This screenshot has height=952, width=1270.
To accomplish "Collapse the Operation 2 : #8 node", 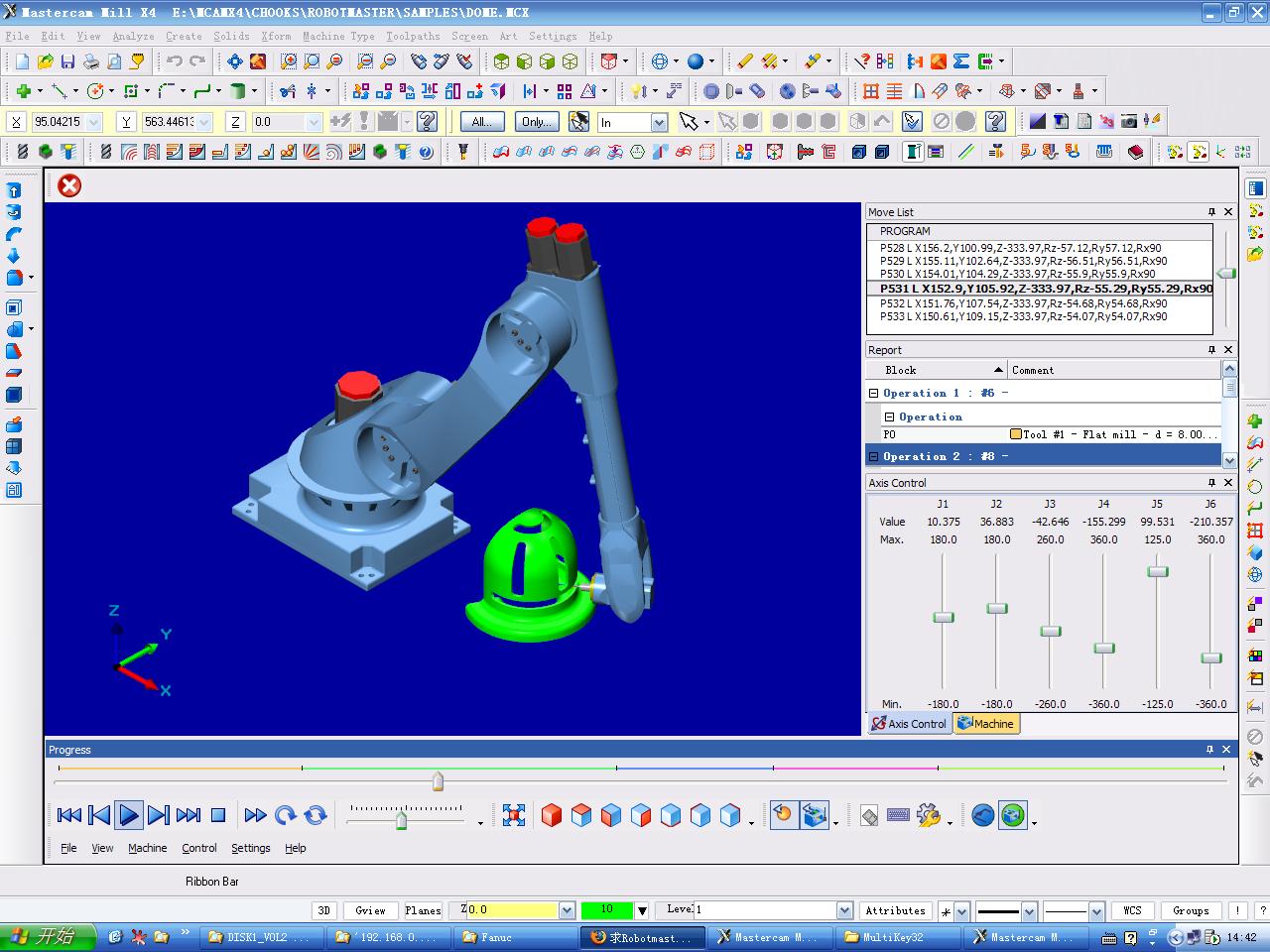I will 874,456.
